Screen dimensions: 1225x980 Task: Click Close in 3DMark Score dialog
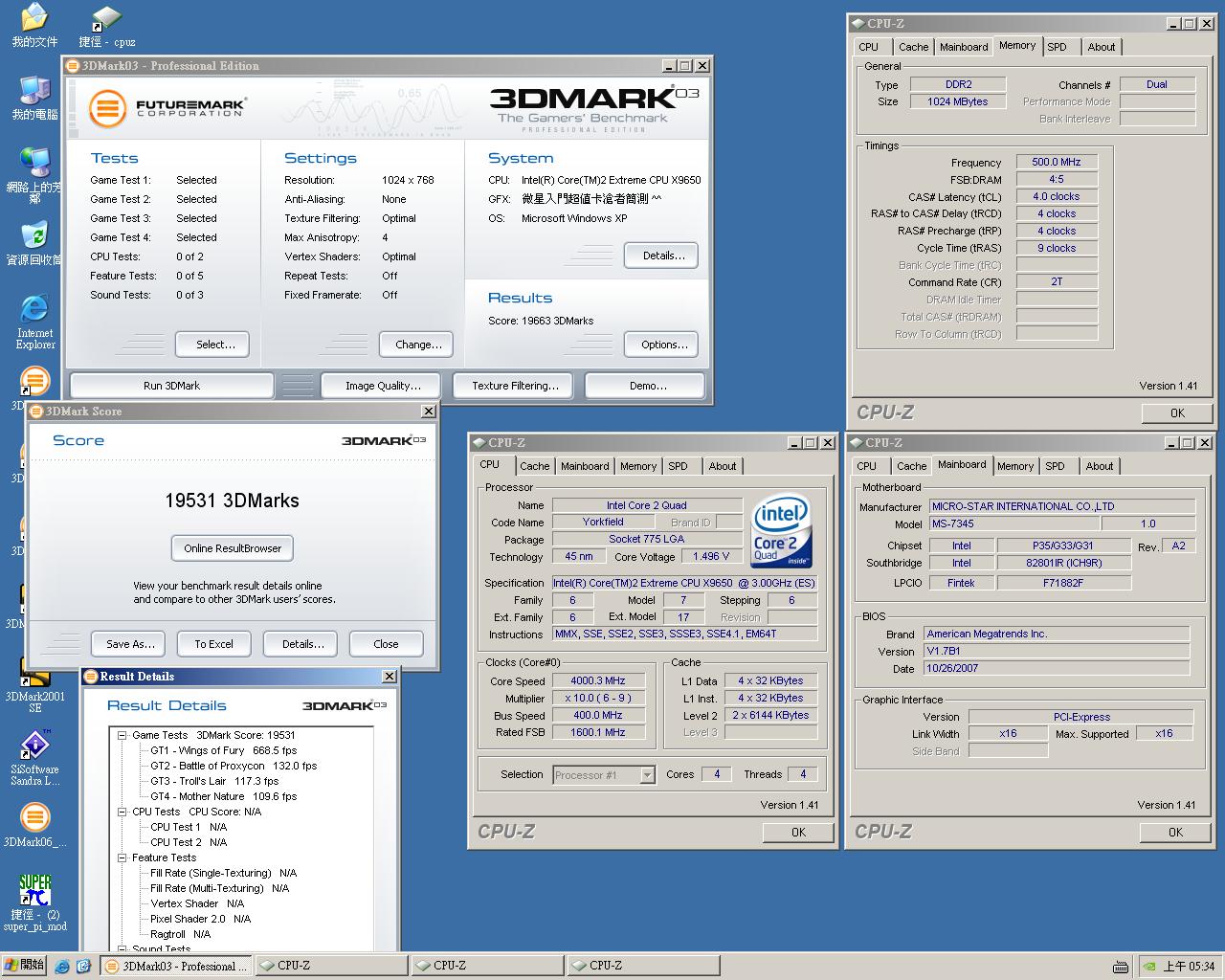click(x=386, y=644)
